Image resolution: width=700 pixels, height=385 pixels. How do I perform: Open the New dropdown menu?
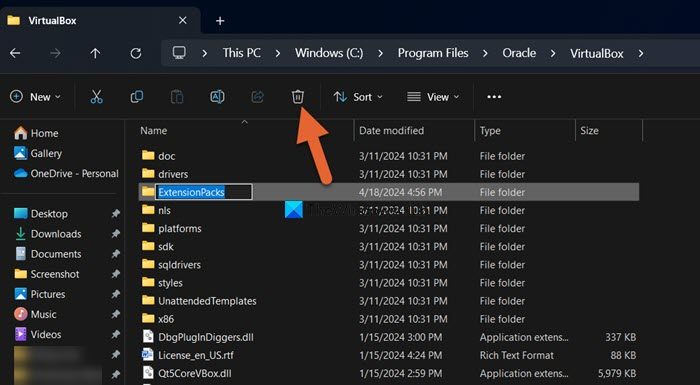[35, 97]
